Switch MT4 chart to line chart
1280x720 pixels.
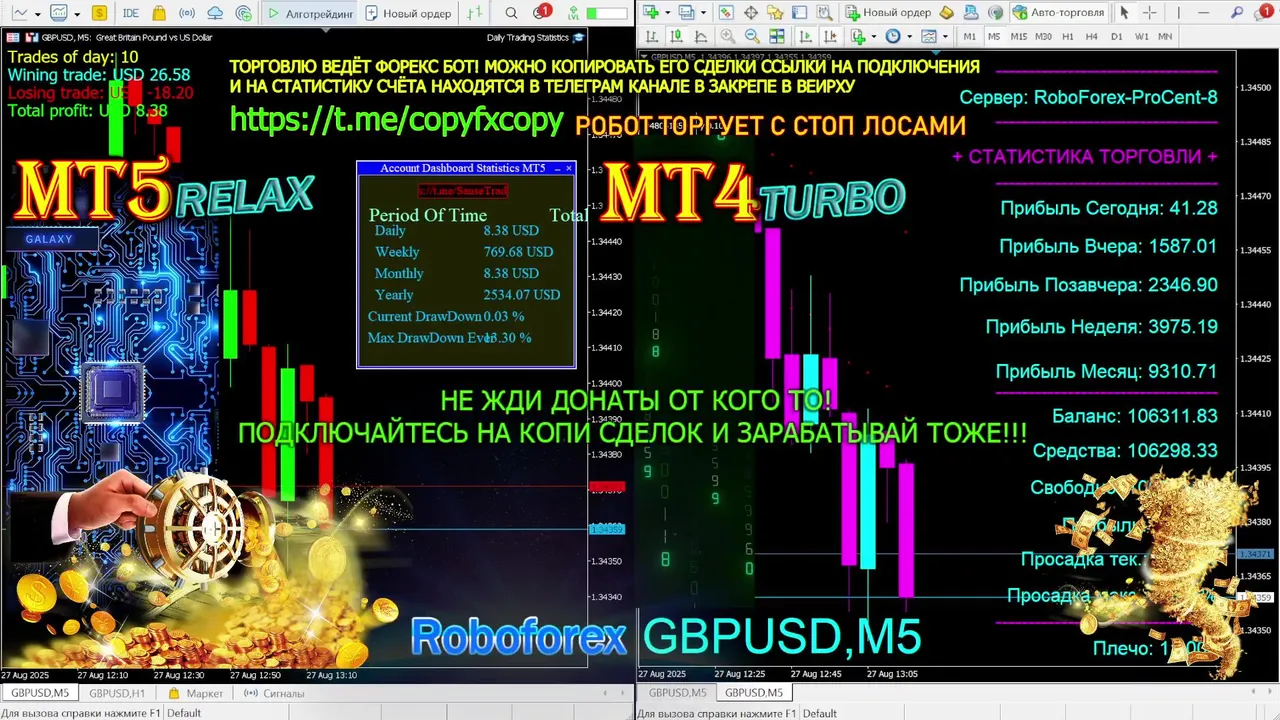(700, 36)
